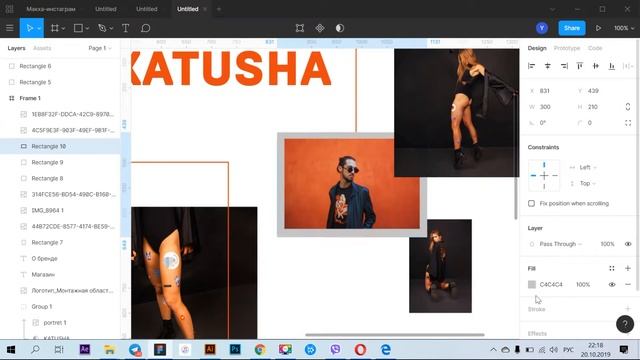Click the X position field 831
The width and height of the screenshot is (640, 360).
(544, 91)
